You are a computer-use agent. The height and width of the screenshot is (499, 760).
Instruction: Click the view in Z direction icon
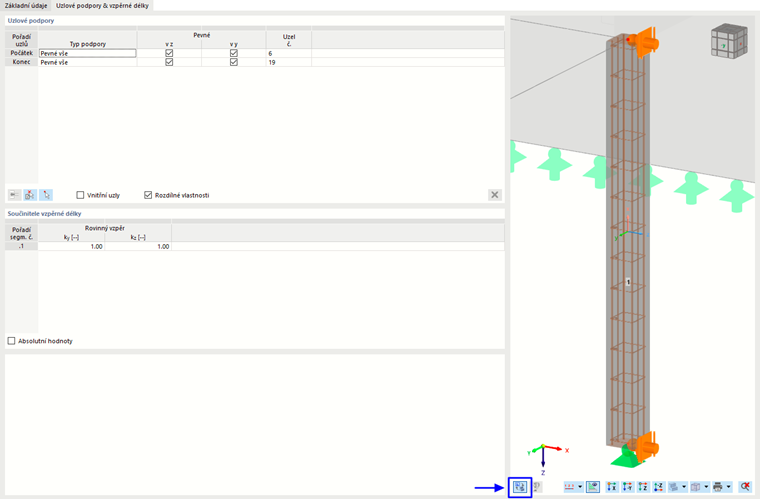(643, 487)
